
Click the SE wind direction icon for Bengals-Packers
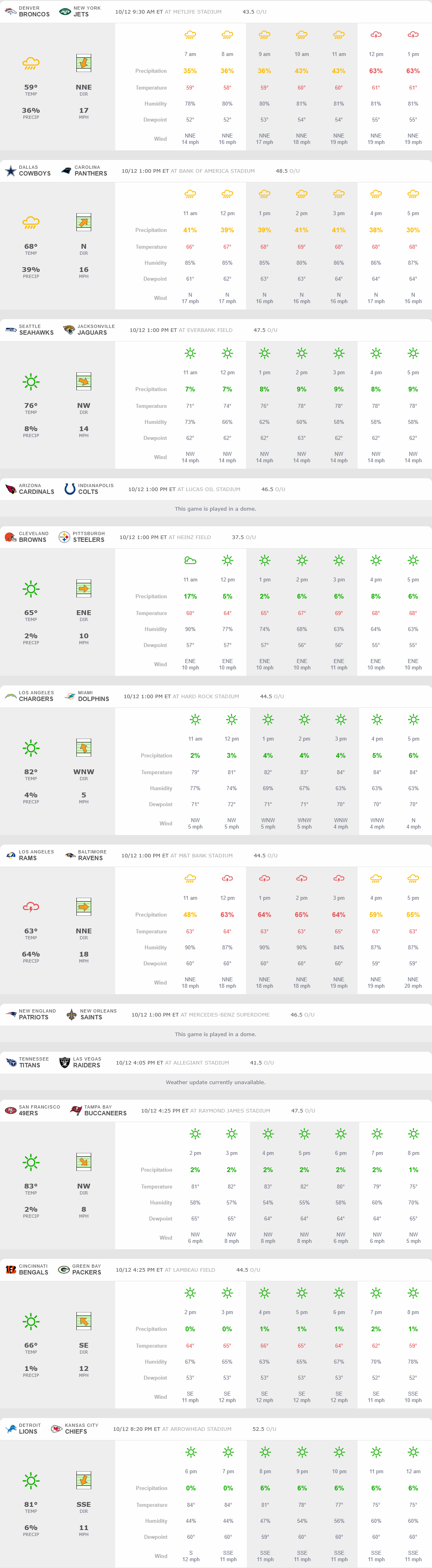click(83, 1322)
